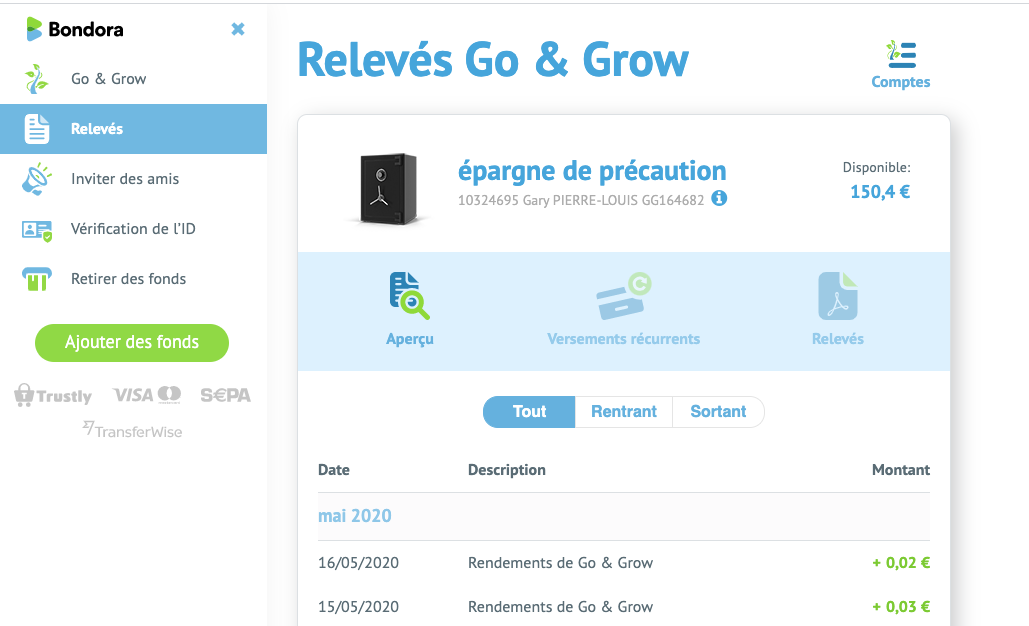Click the VISA Mastercard logo
Viewport: 1029px width, 626px height.
point(146,394)
